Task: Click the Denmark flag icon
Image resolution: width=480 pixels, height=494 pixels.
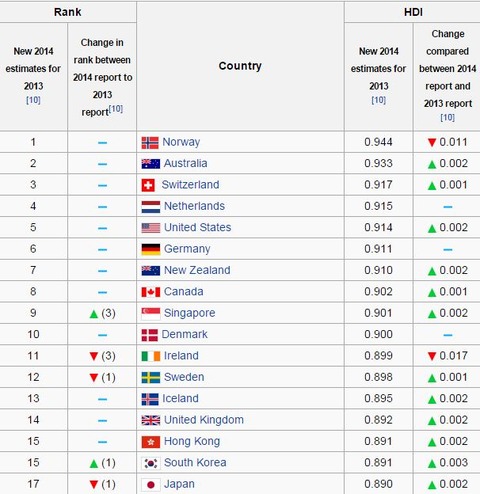Action: [149, 335]
